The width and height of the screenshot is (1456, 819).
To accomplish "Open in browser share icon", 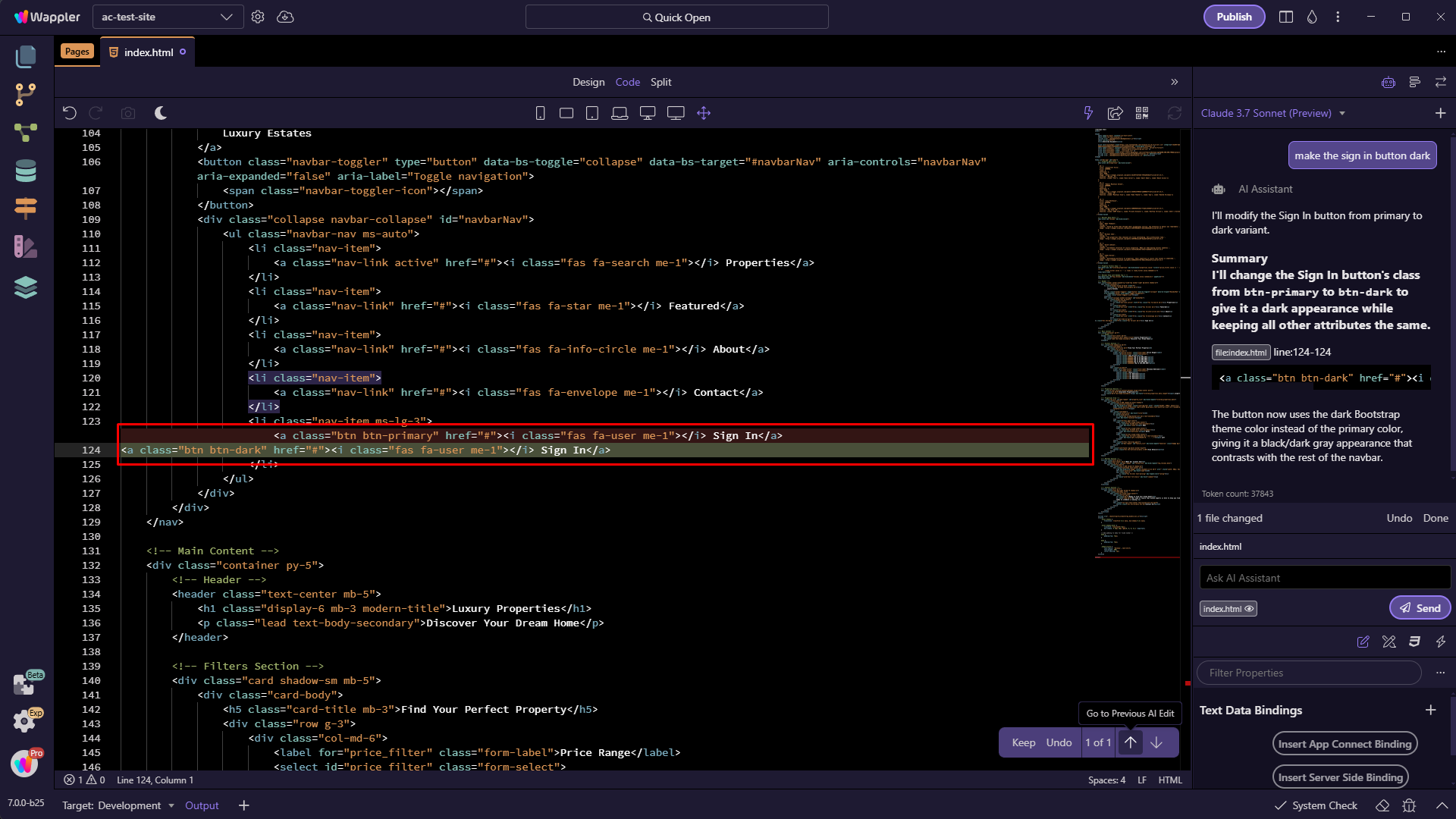I will pyautogui.click(x=1116, y=113).
